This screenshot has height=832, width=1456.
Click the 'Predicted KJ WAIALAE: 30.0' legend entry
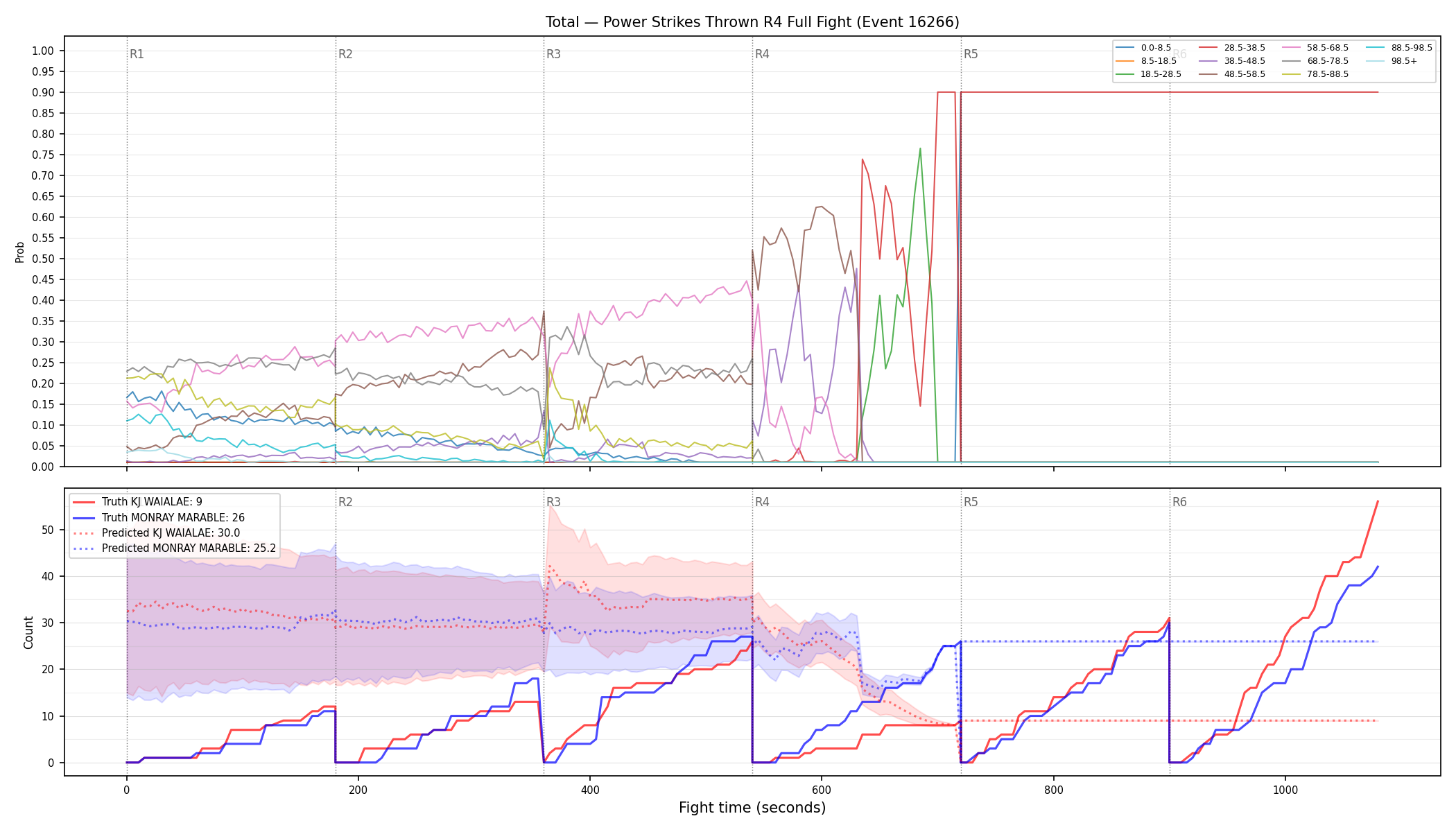[156, 533]
